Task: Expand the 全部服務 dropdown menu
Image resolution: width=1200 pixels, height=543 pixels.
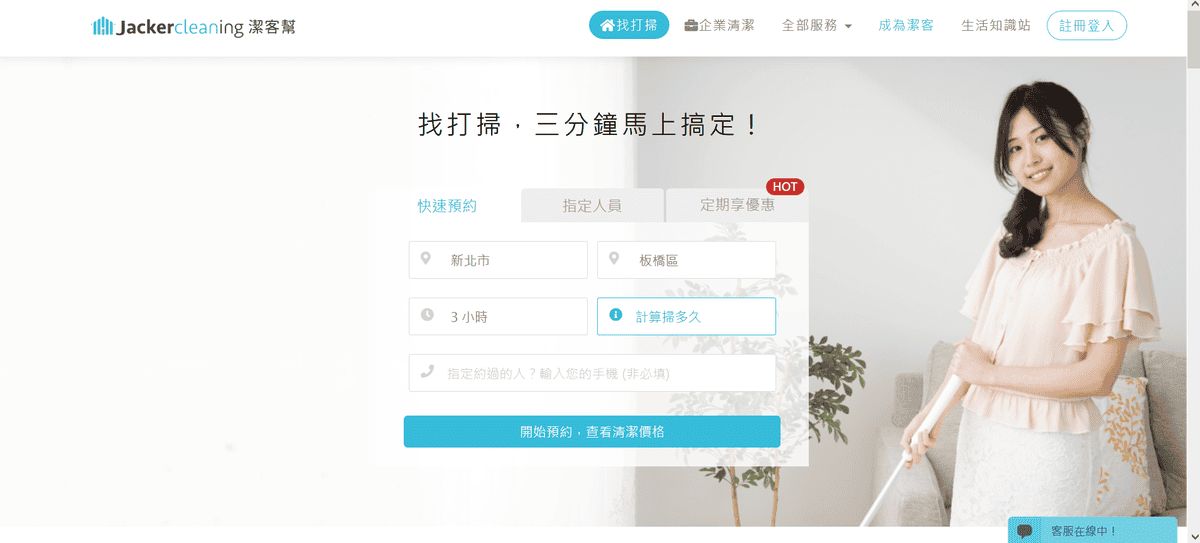Action: (x=816, y=25)
